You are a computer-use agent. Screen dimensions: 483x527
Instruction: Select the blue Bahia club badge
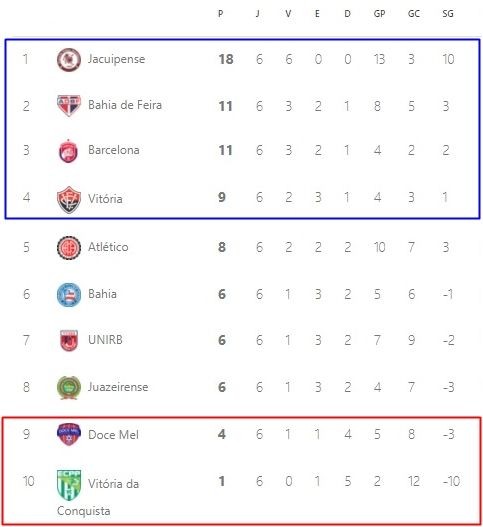click(x=69, y=295)
